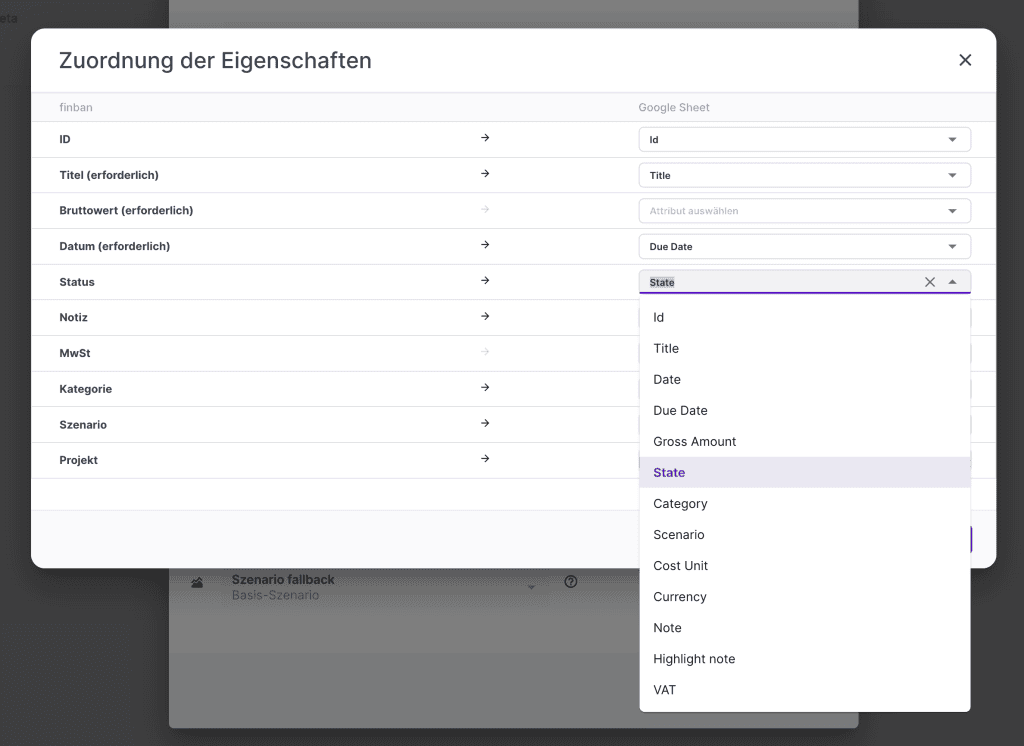Click into the State input field
Image resolution: width=1024 pixels, height=746 pixels.
[x=780, y=282]
